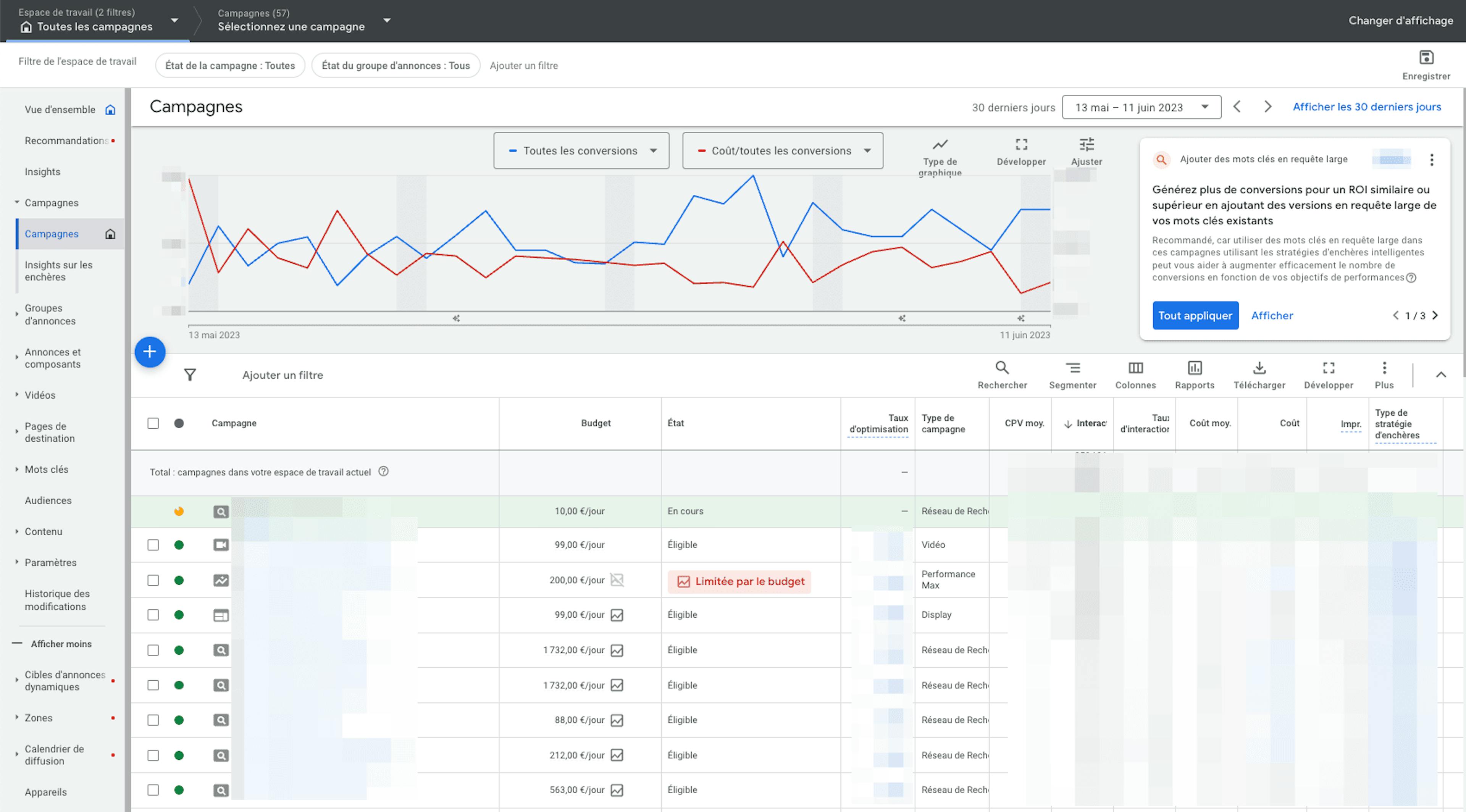Check the Vidéo campaign row checkbox

pyautogui.click(x=153, y=545)
